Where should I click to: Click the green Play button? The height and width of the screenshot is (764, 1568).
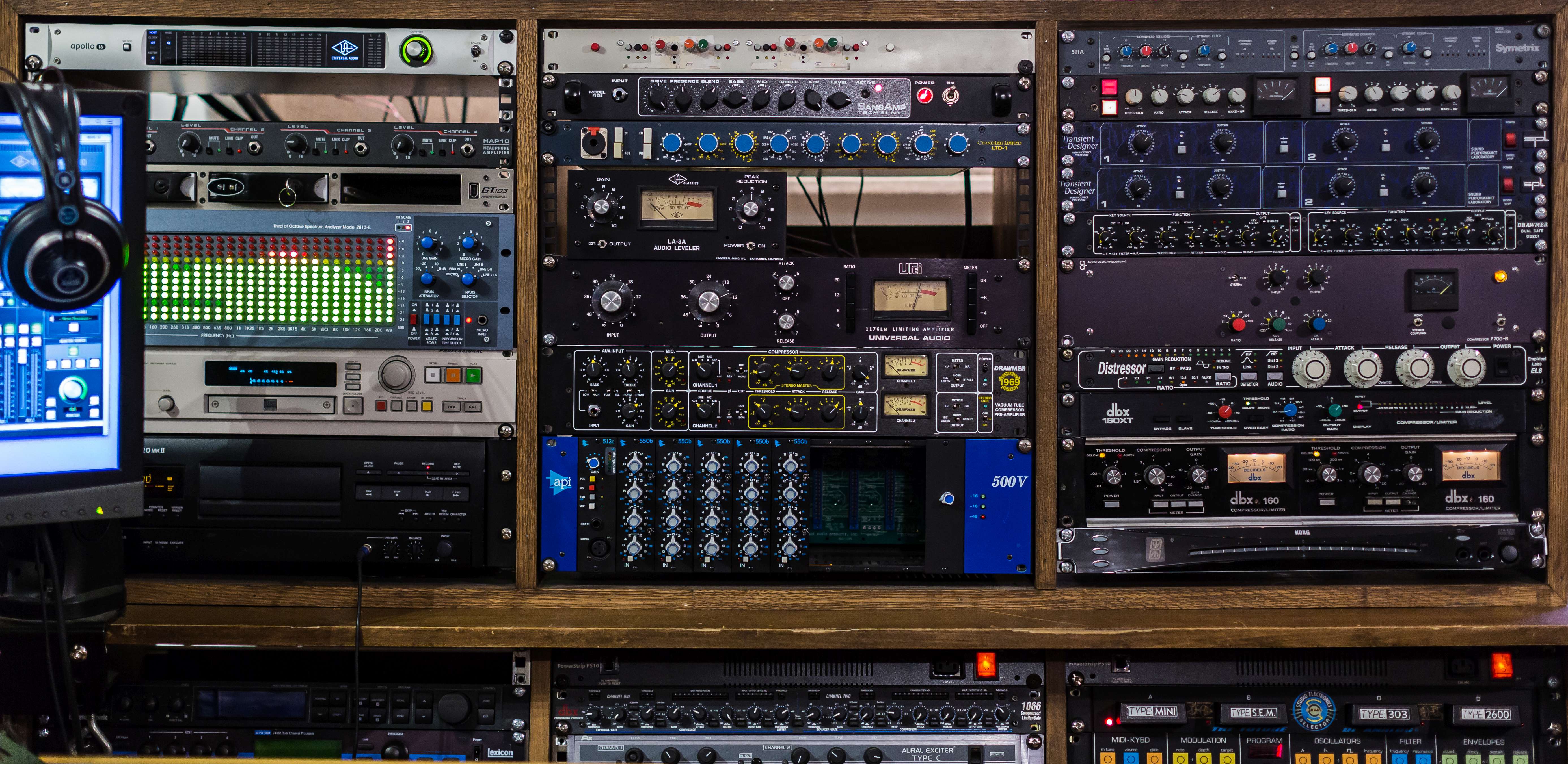(473, 375)
